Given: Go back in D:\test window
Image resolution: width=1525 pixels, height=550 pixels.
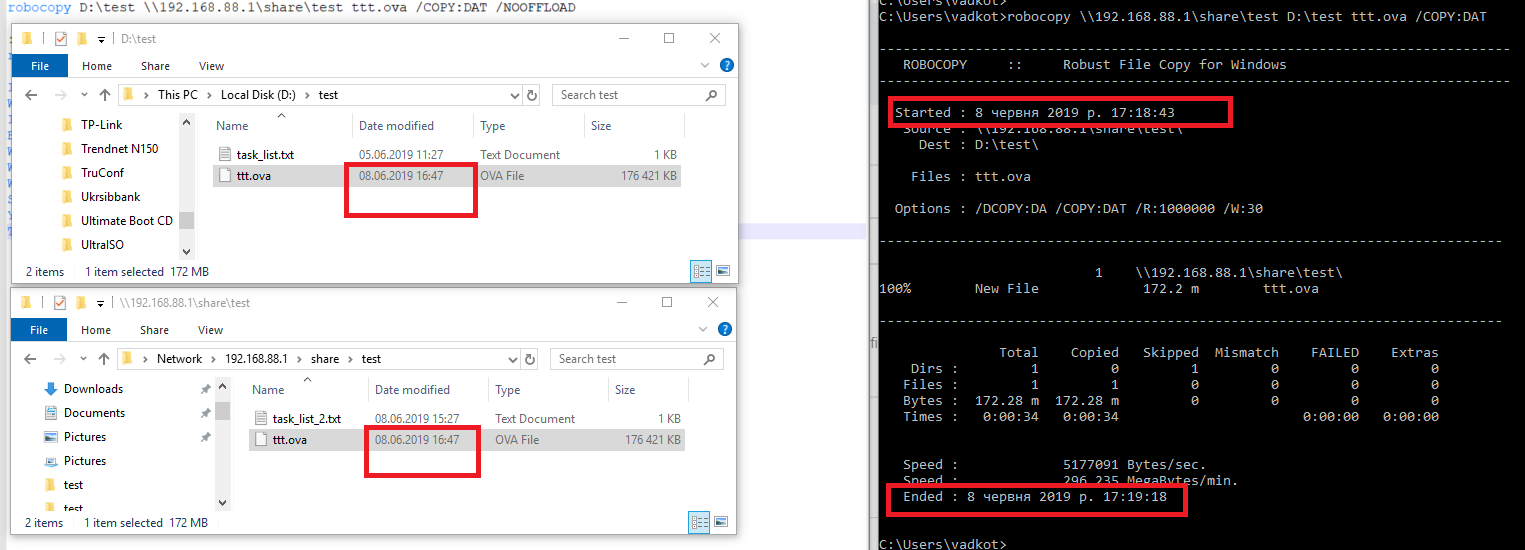Looking at the screenshot, I should click(x=31, y=95).
